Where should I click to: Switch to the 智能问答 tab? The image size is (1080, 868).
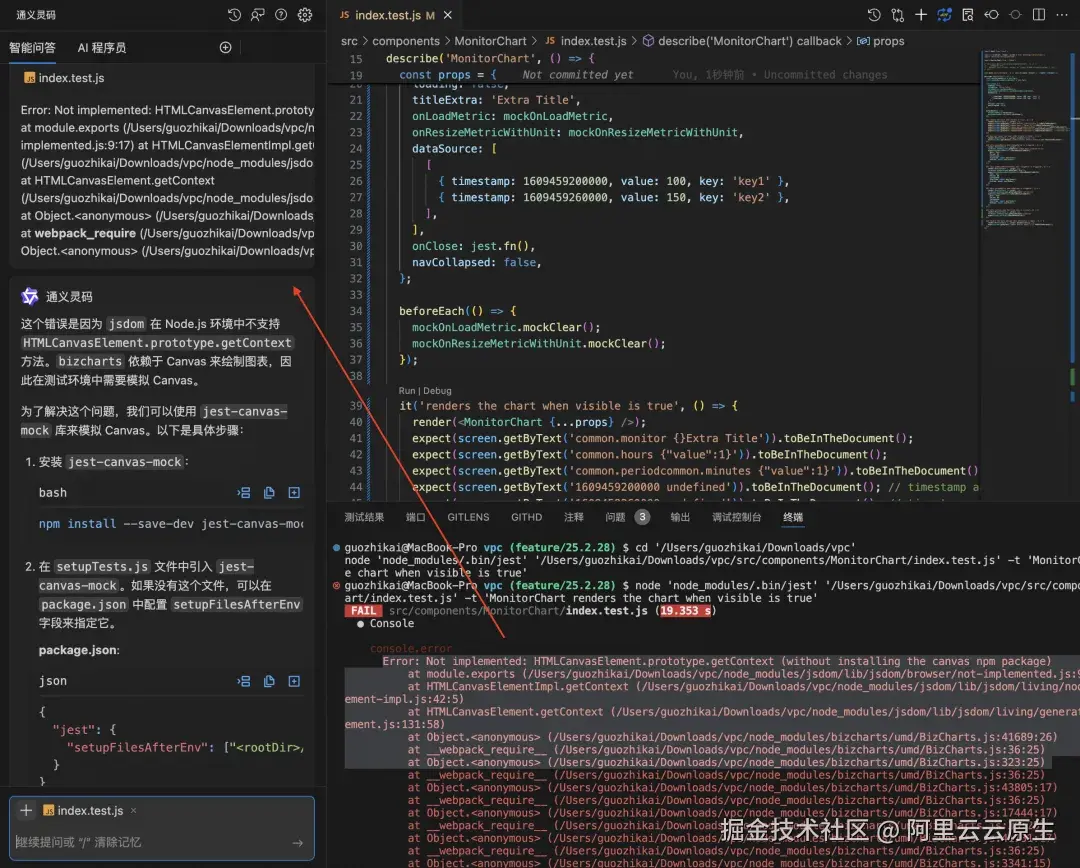(x=32, y=48)
